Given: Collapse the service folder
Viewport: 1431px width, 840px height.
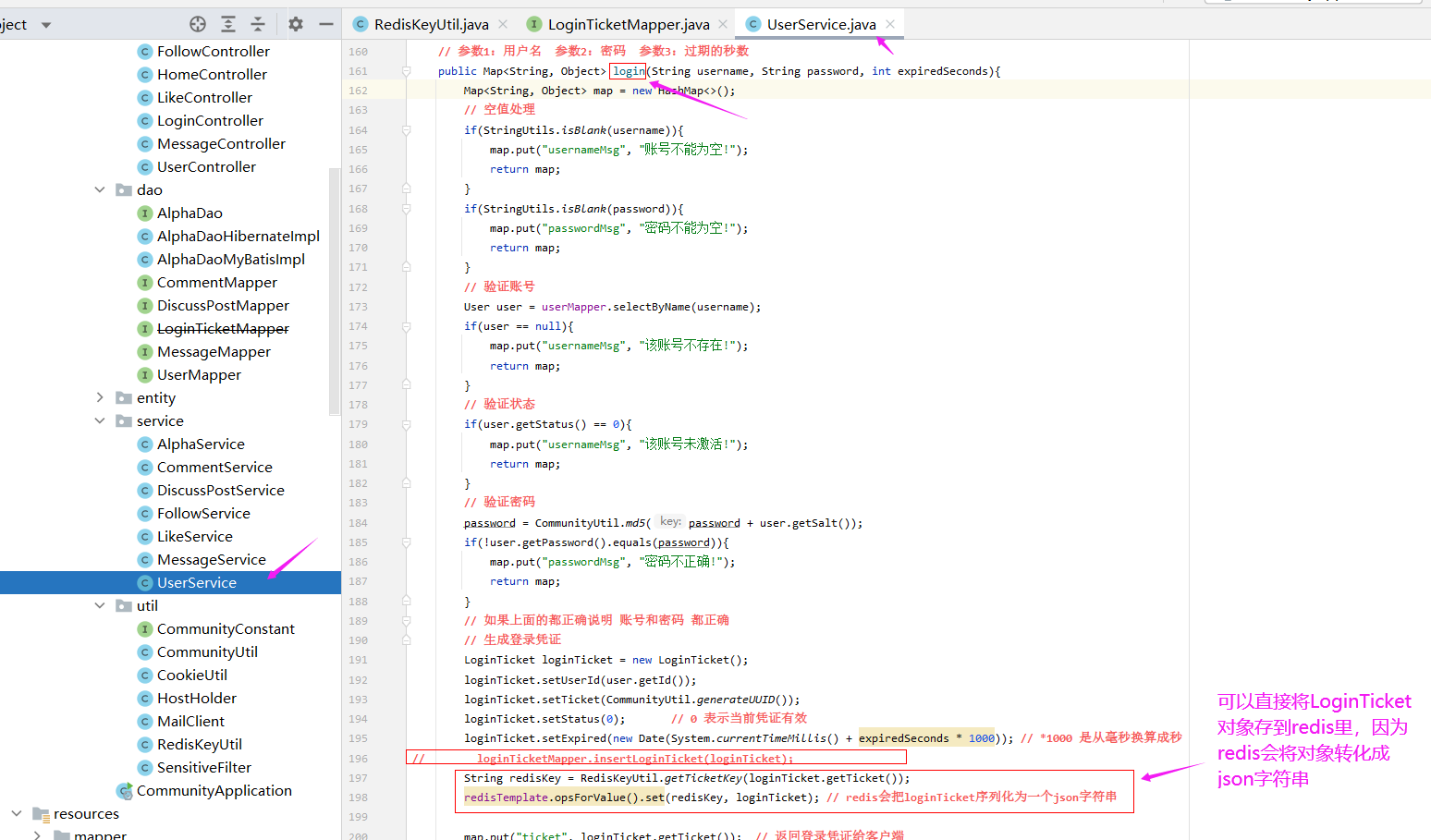Looking at the screenshot, I should click(x=100, y=420).
